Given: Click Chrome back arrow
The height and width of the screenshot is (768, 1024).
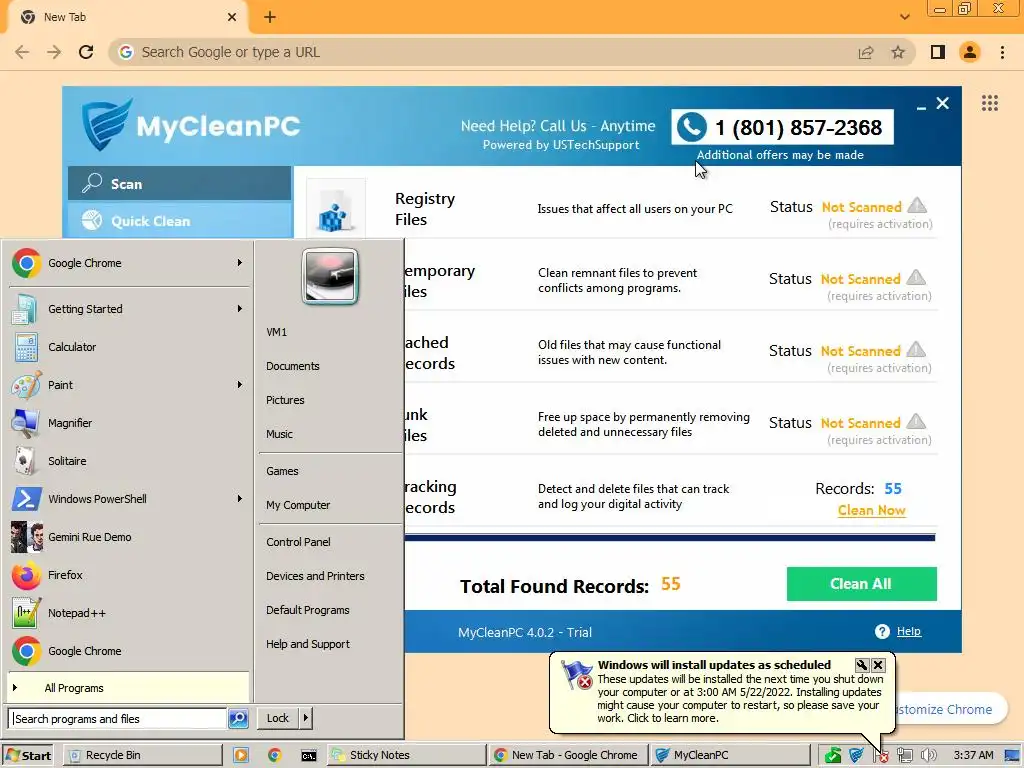Looking at the screenshot, I should click(22, 52).
